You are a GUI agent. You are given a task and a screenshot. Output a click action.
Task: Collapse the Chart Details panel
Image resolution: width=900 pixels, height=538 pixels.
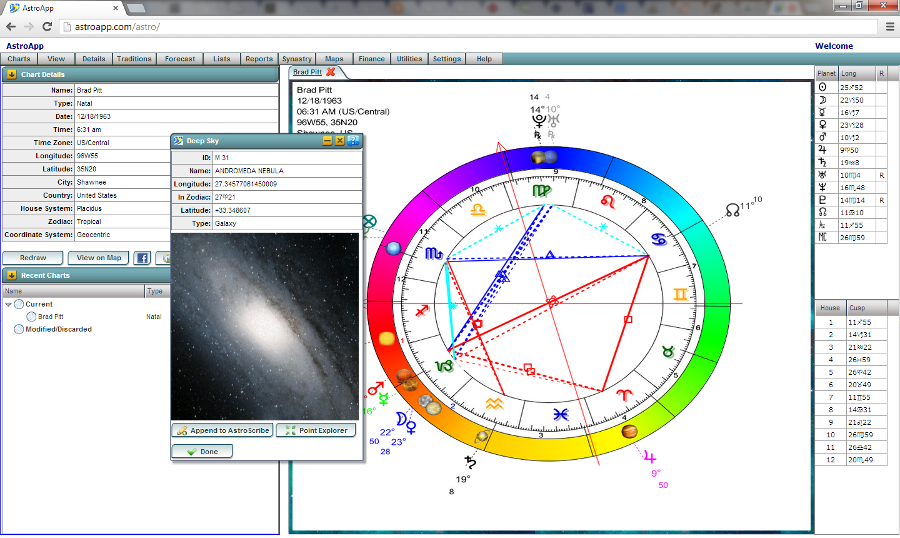[x=11, y=74]
